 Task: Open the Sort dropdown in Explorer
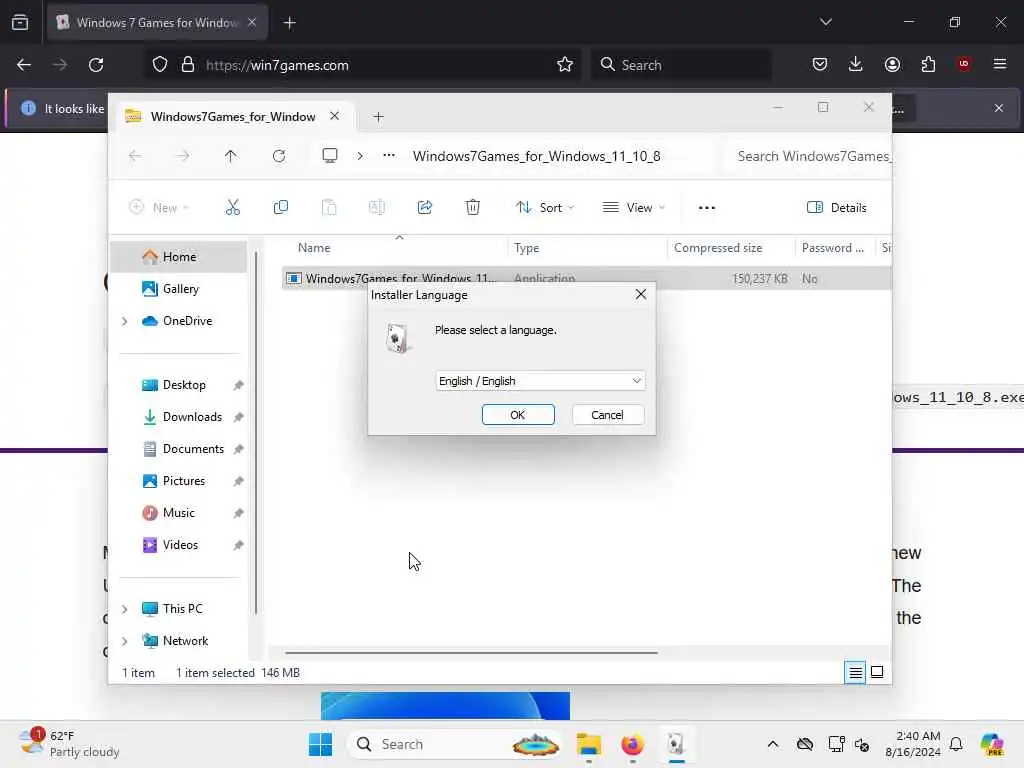click(545, 208)
